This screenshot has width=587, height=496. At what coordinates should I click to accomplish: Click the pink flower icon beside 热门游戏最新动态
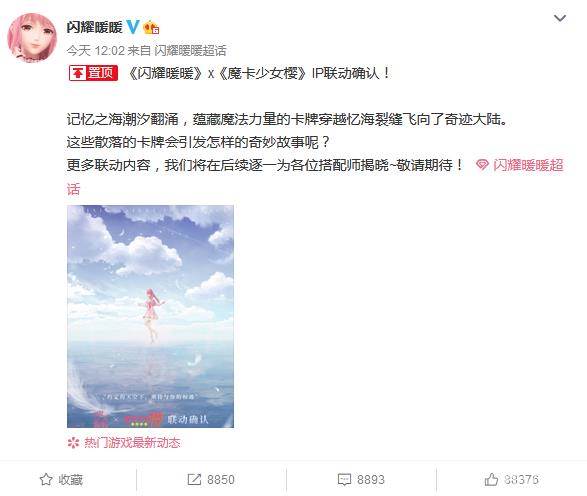[x=73, y=443]
